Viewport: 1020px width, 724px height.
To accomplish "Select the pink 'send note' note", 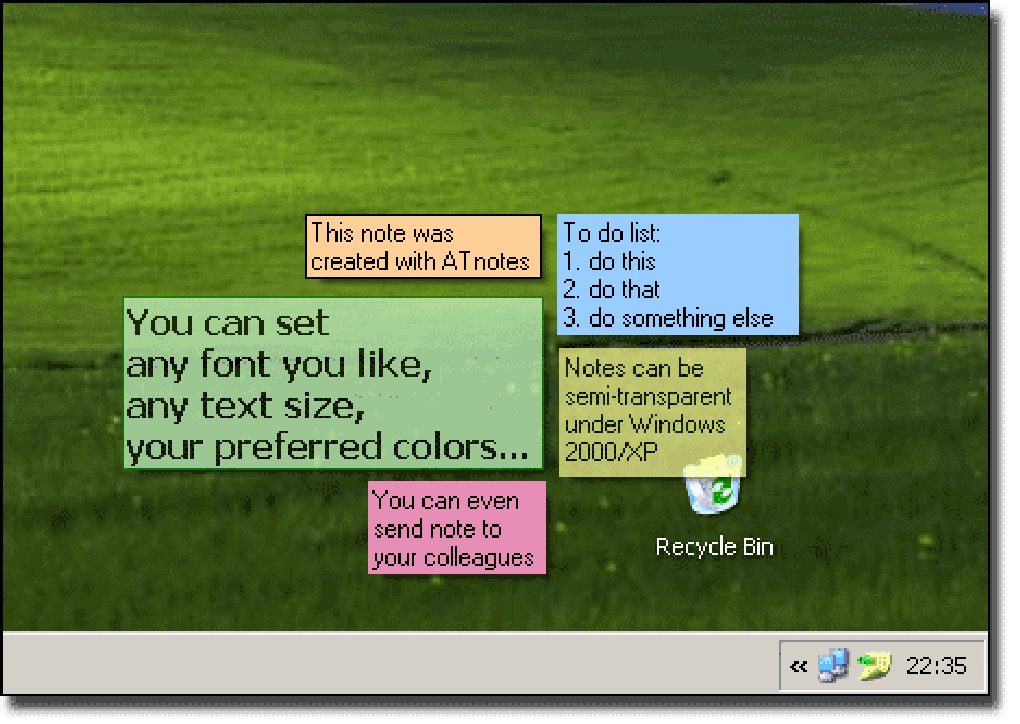I will (x=457, y=528).
